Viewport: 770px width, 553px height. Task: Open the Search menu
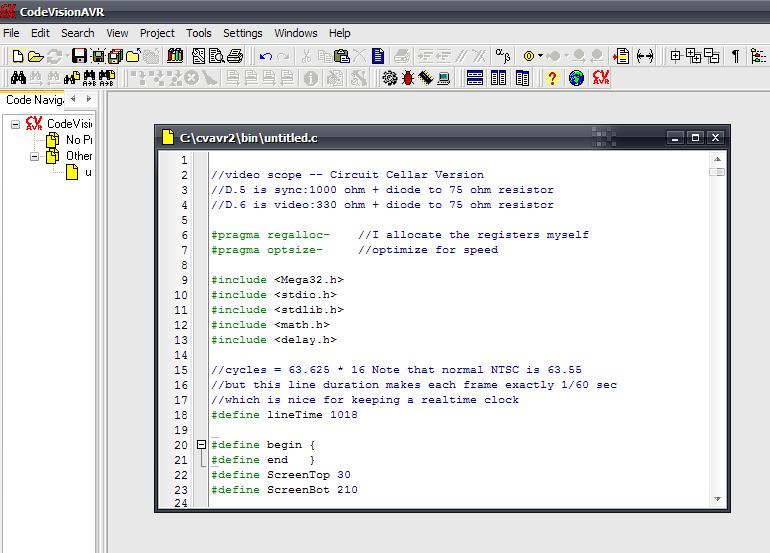pyautogui.click(x=78, y=33)
